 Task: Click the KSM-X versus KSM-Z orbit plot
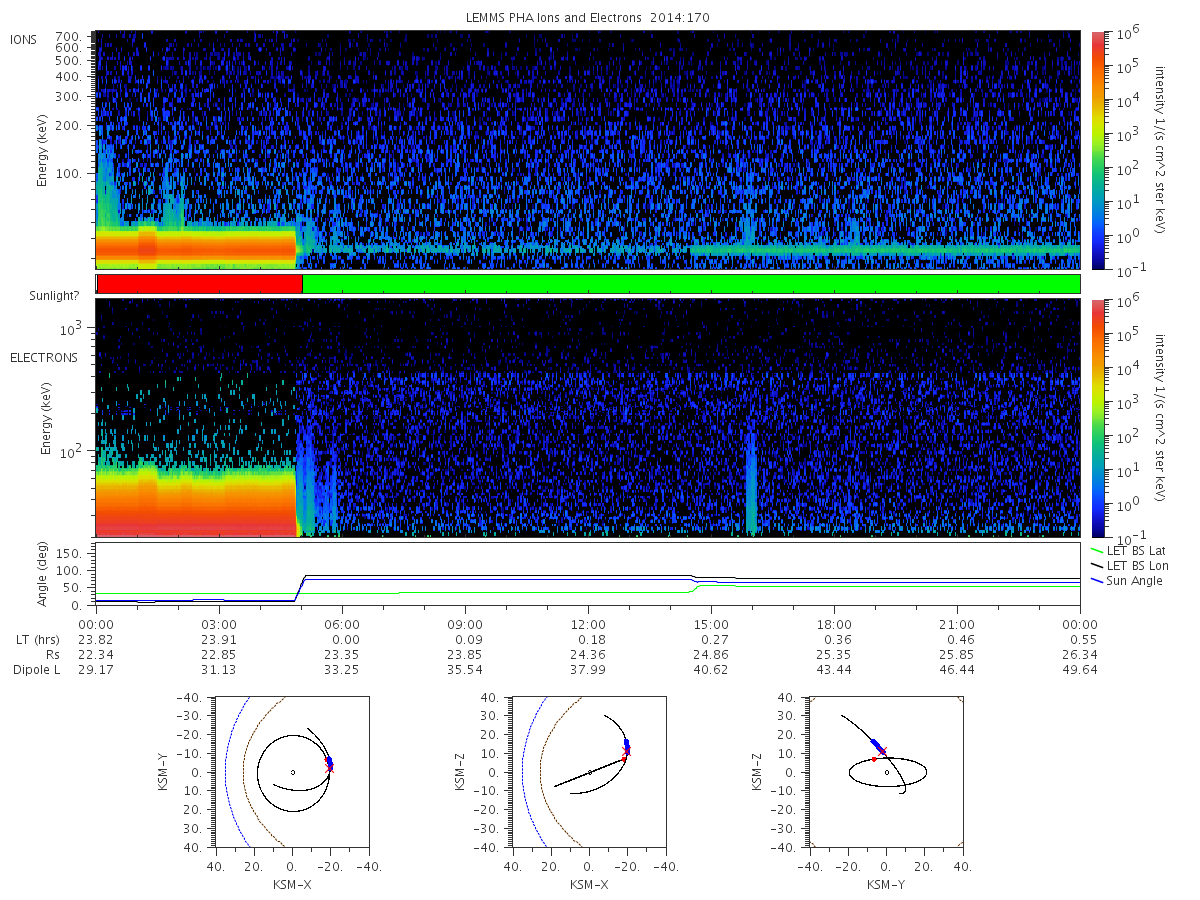pyautogui.click(x=588, y=772)
